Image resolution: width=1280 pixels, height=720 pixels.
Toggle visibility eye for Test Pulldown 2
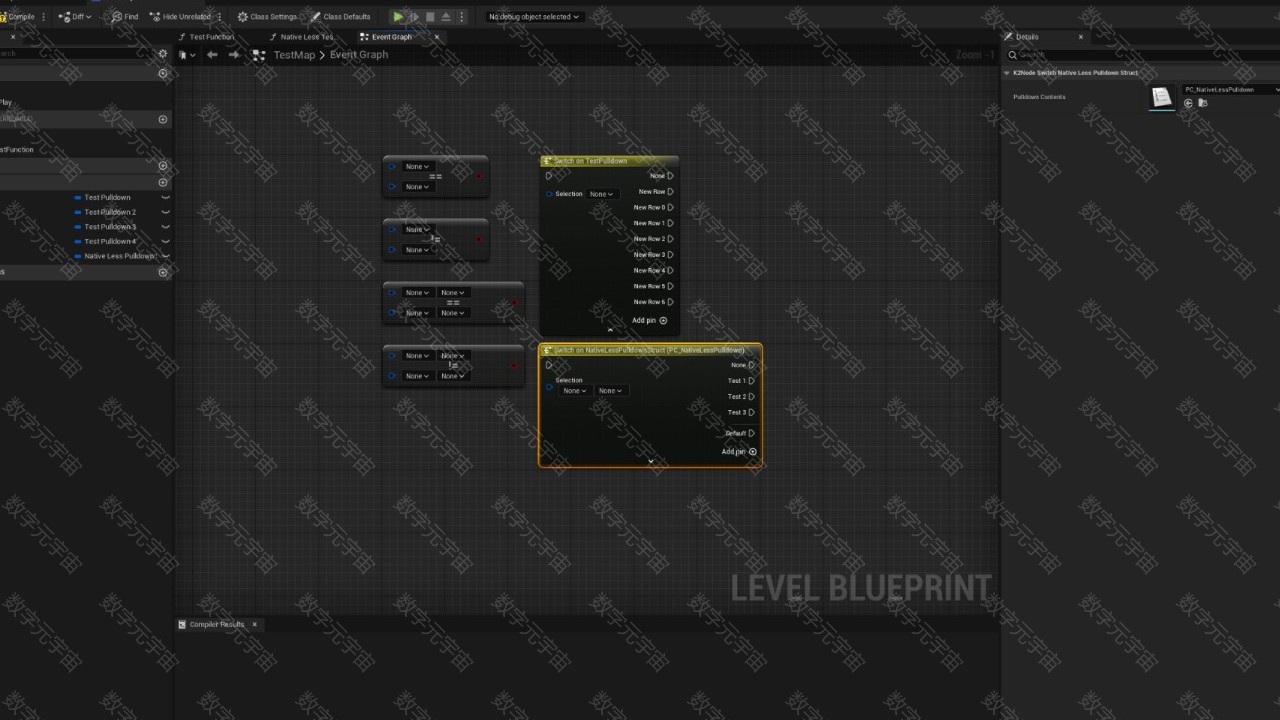click(166, 212)
